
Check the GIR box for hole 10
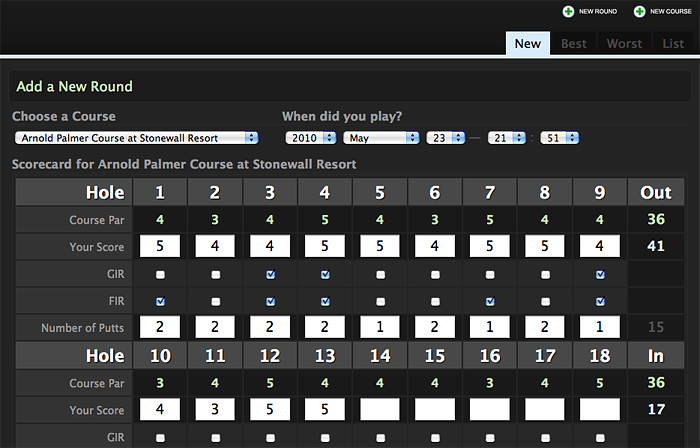(x=160, y=438)
